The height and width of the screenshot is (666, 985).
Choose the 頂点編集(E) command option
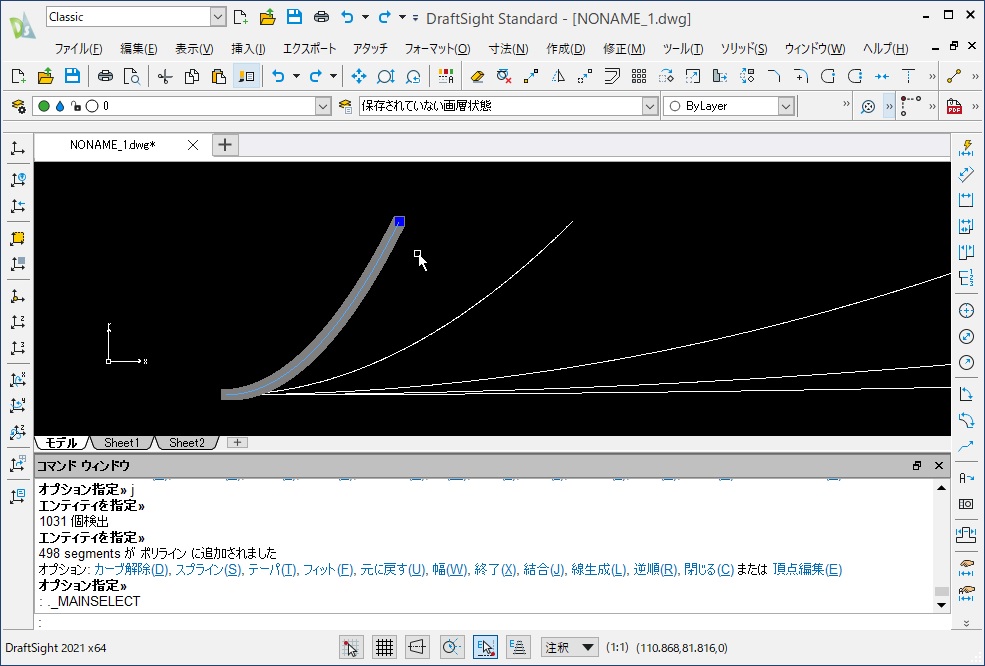pyautogui.click(x=807, y=569)
